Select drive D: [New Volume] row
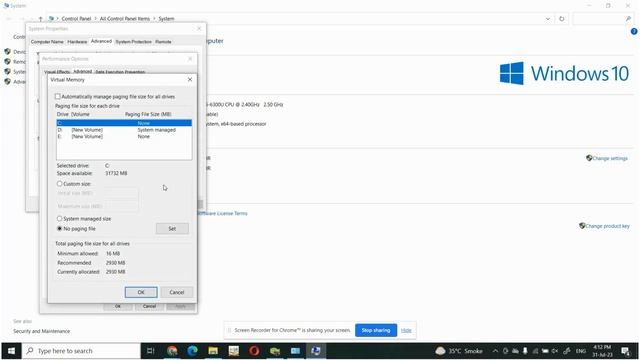The height and width of the screenshot is (360, 640). (x=124, y=130)
